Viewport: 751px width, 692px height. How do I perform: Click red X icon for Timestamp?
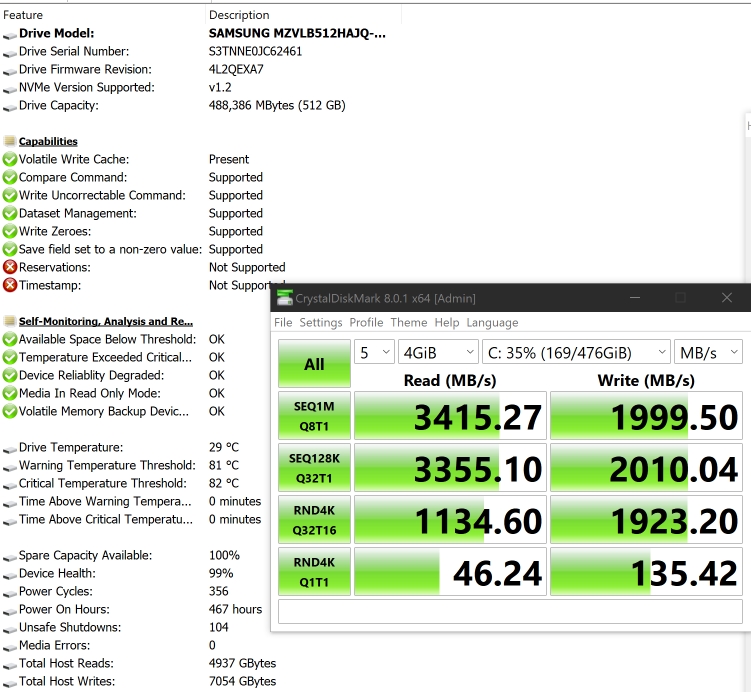10,285
